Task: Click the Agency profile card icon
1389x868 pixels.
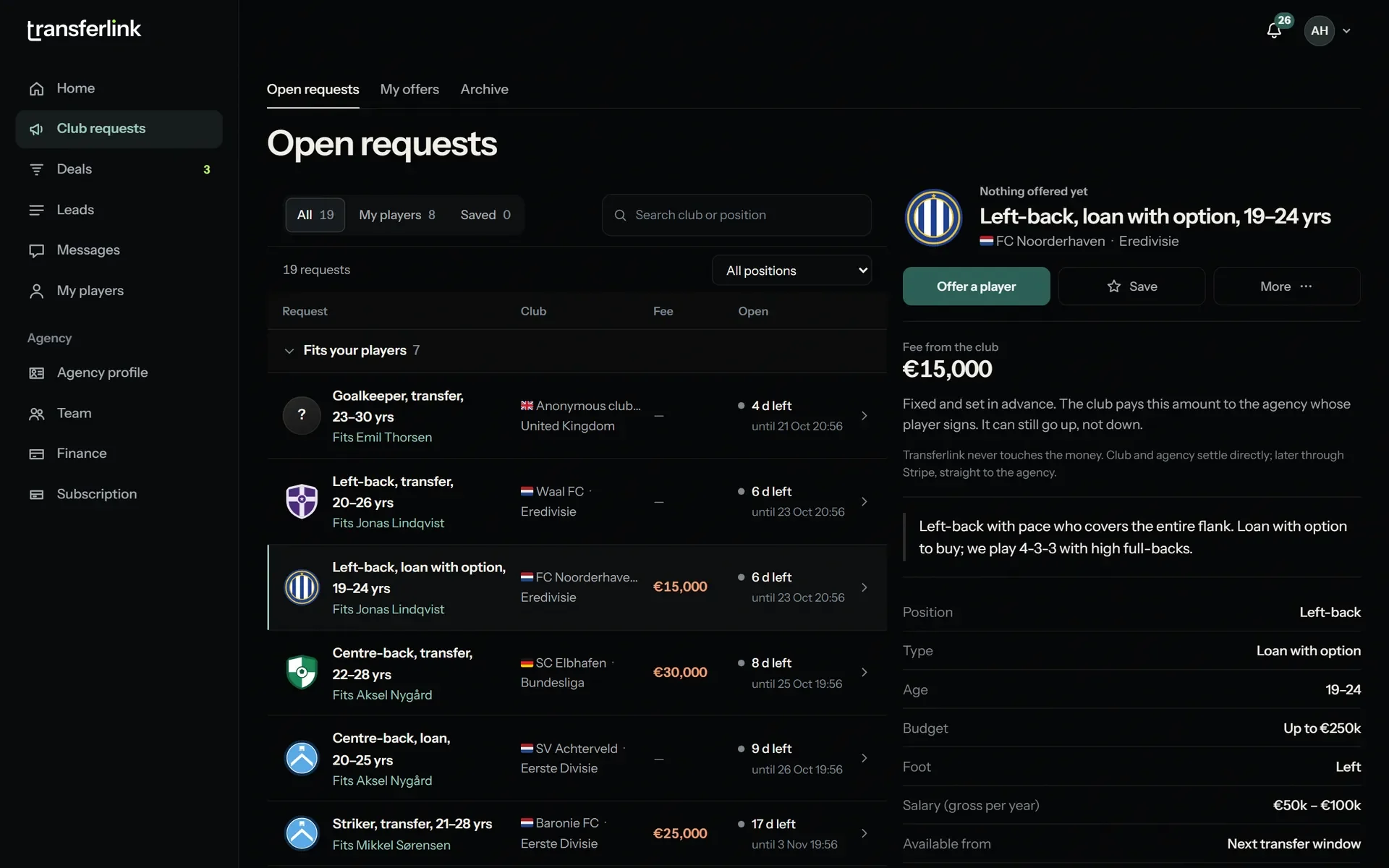Action: click(36, 373)
